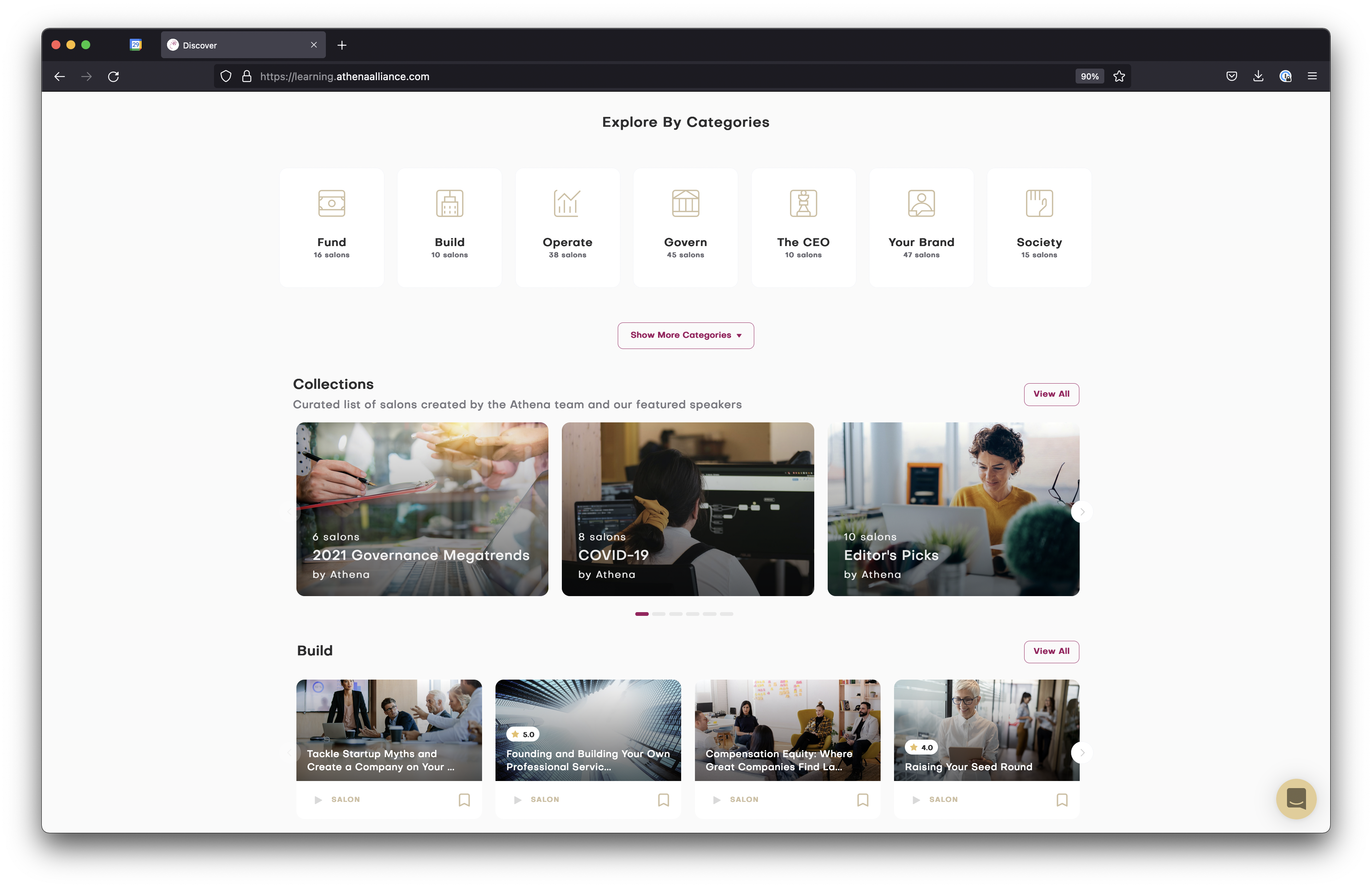
Task: Jump to second Collections carousel indicator
Action: pyautogui.click(x=659, y=614)
